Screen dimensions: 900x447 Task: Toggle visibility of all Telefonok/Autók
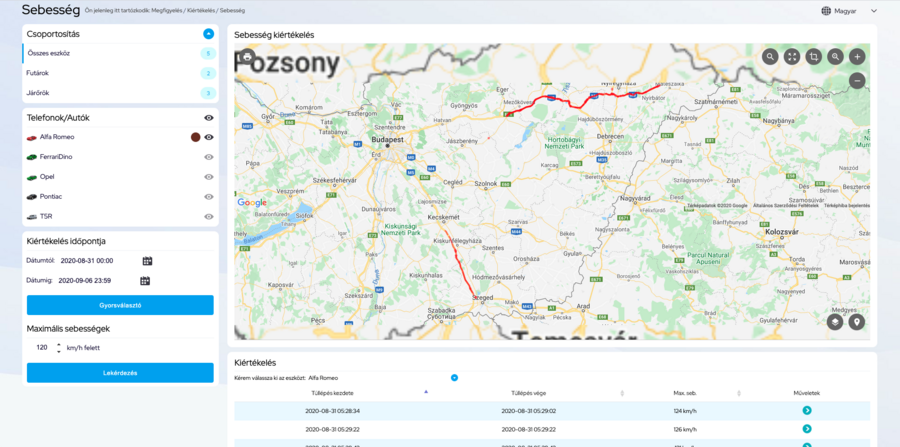209,118
